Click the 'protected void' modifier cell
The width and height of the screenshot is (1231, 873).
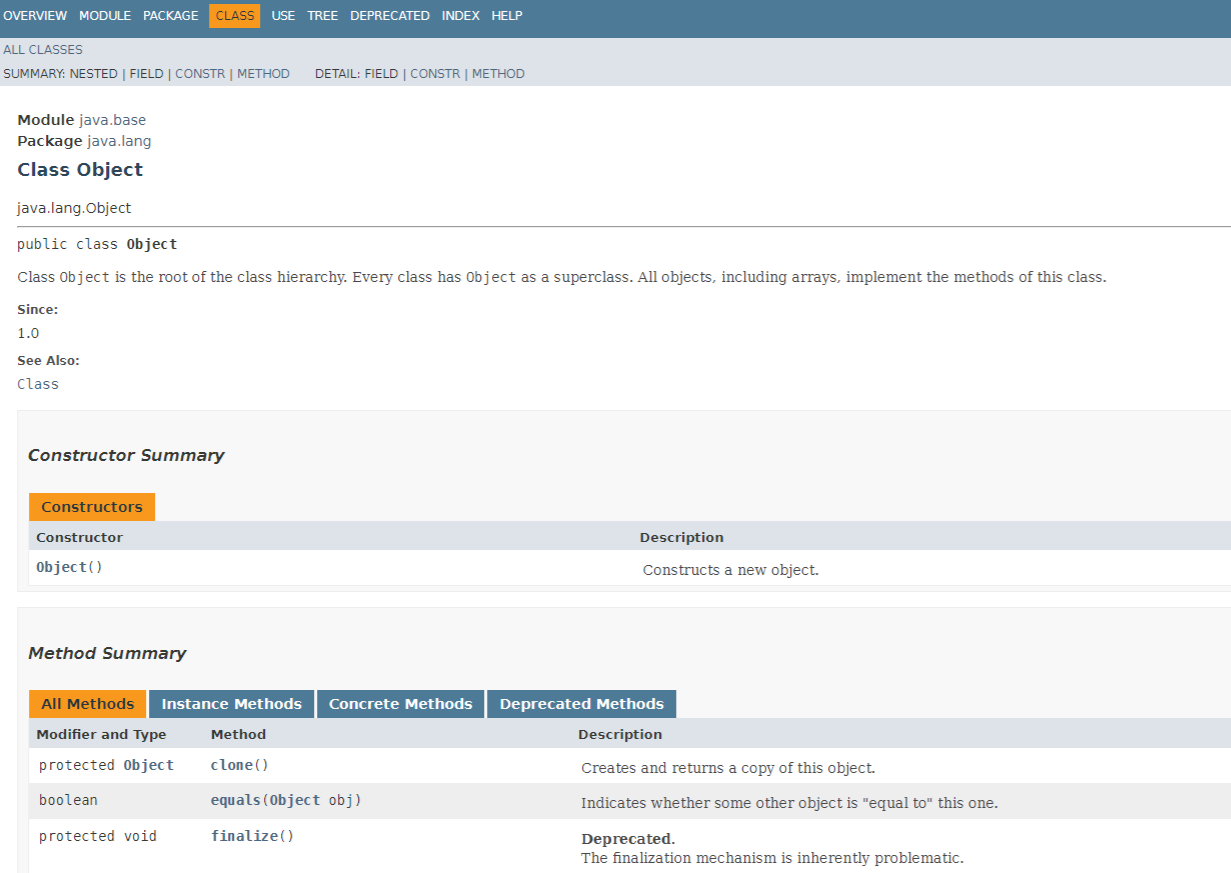(x=98, y=836)
